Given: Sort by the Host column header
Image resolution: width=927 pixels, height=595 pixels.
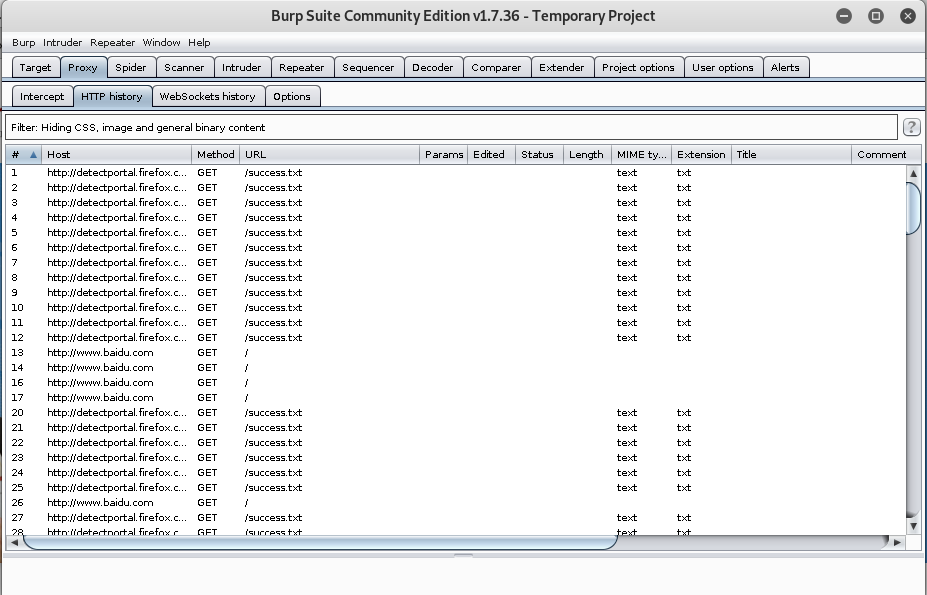Looking at the screenshot, I should 116,154.
